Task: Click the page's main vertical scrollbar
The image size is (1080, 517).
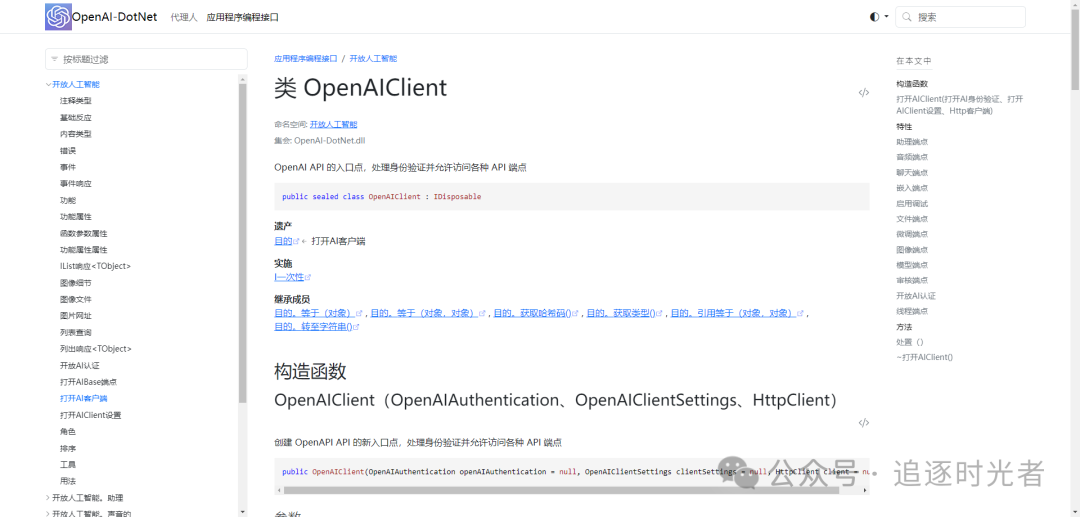Action: click(x=1075, y=48)
